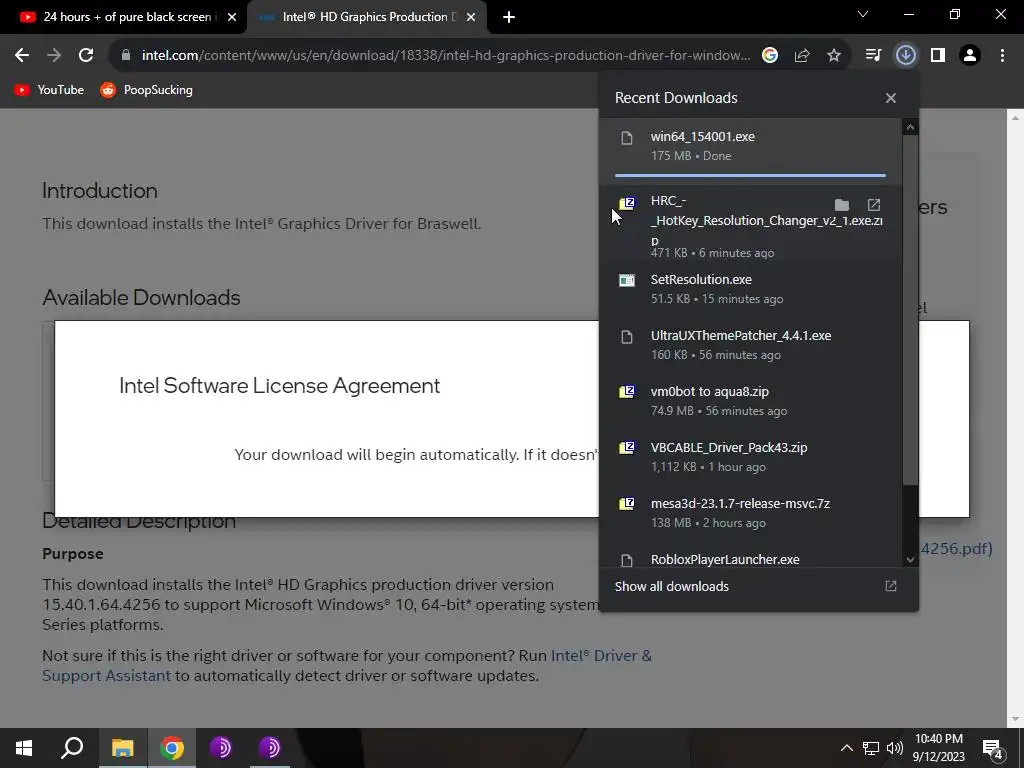Click the first purple Tor Browser taskbar icon
Screen dimensions: 1024x768
click(221, 748)
